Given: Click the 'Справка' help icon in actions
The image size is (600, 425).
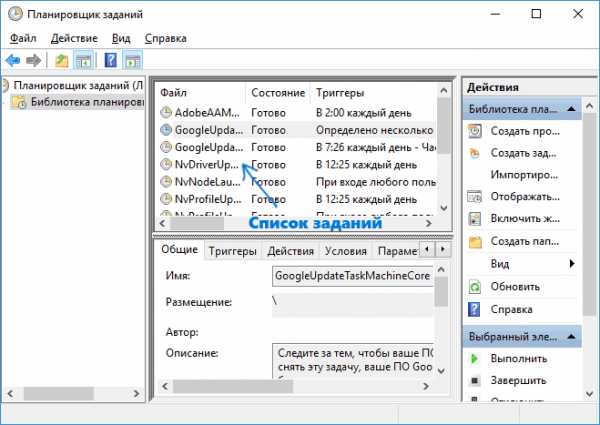Looking at the screenshot, I should [x=474, y=309].
